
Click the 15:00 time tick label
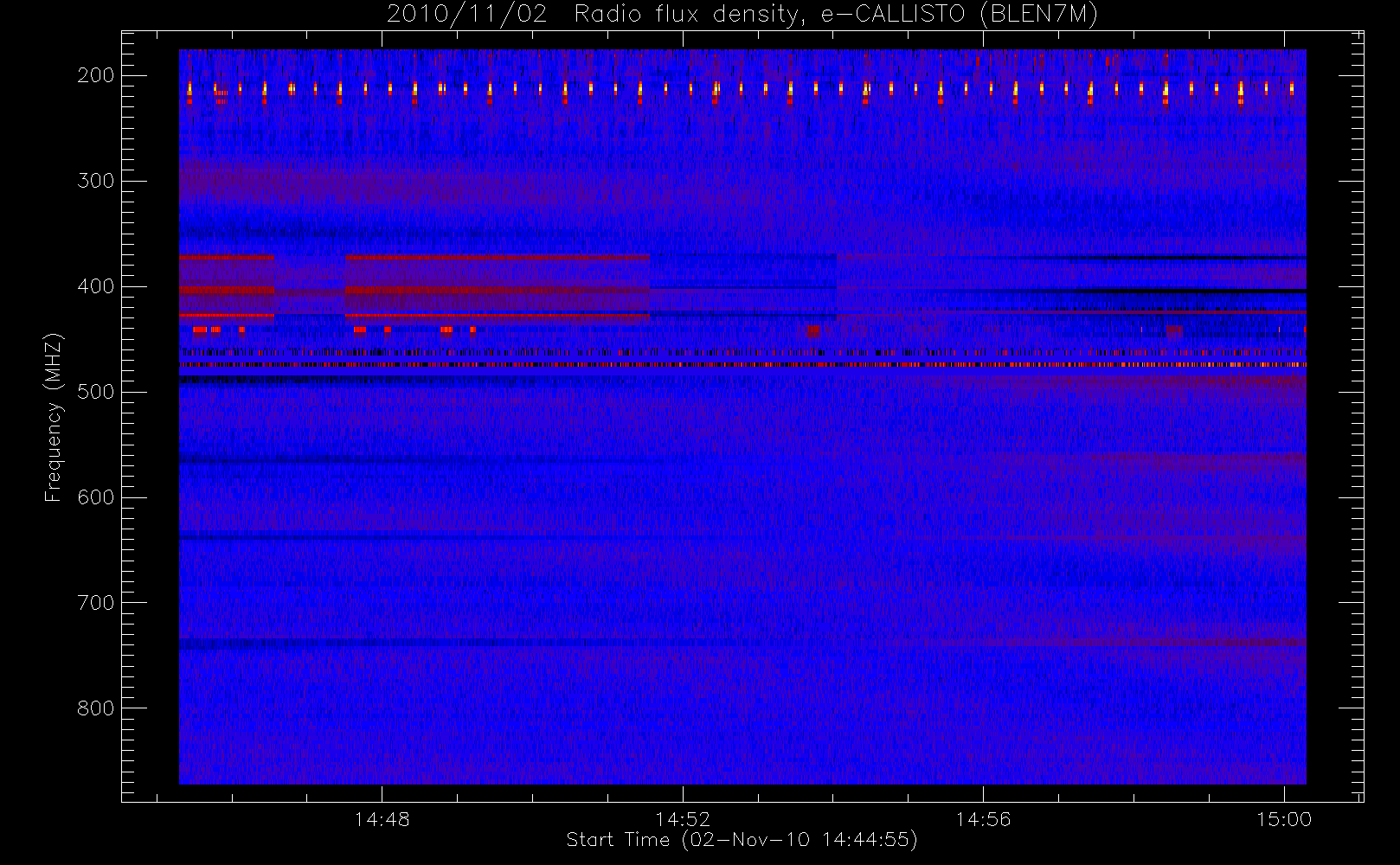[x=1284, y=819]
